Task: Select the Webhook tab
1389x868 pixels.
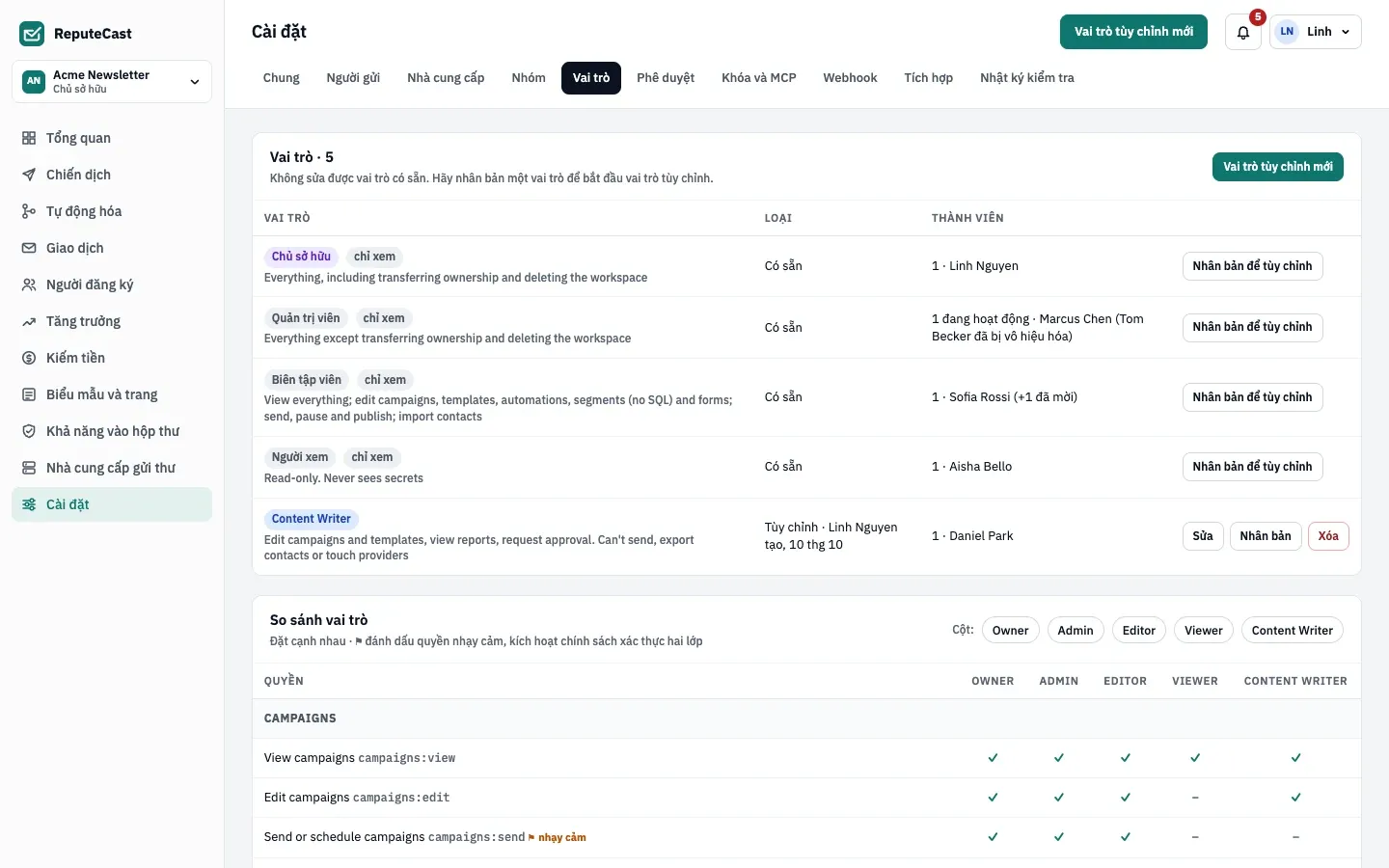Action: click(850, 78)
